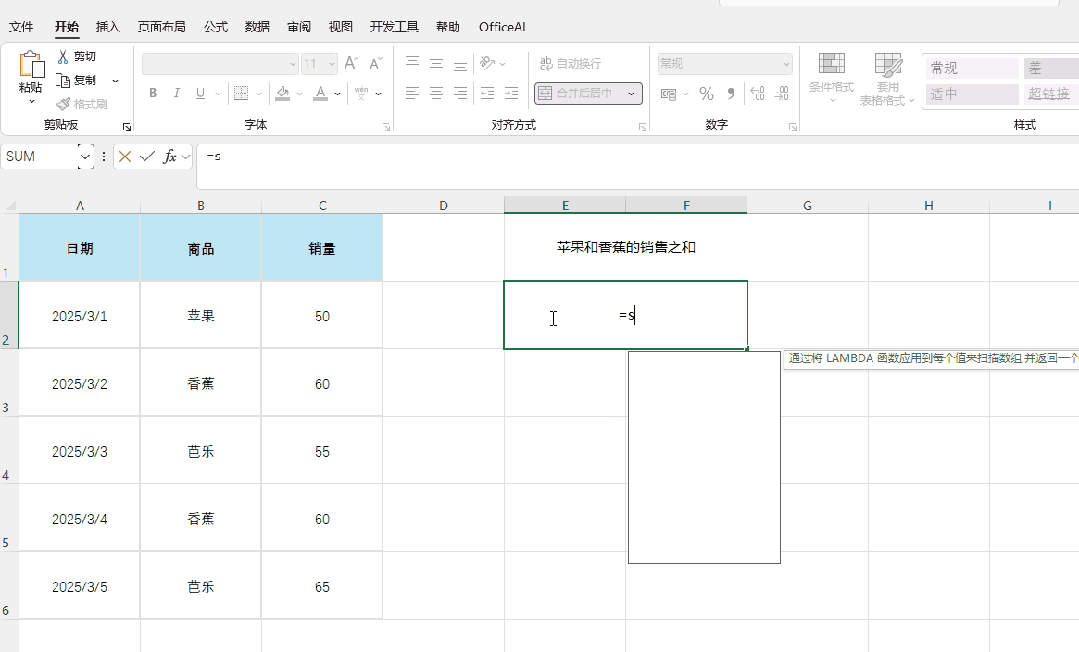
Task: Open 条件格式 conditional formatting
Action: 831,78
